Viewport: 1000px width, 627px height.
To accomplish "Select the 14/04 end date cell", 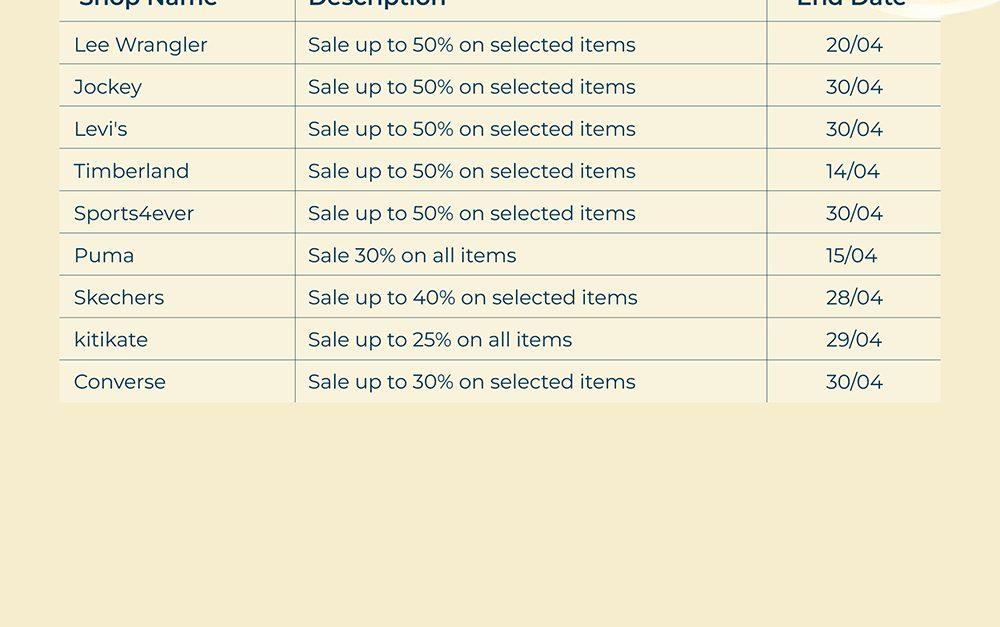I will click(x=853, y=171).
